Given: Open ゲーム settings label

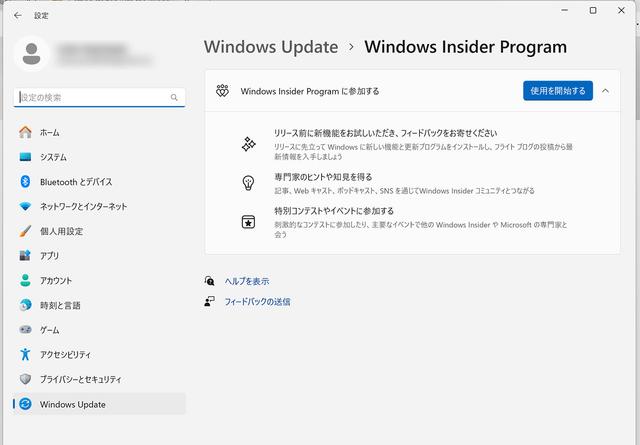Looking at the screenshot, I should click(x=49, y=330).
